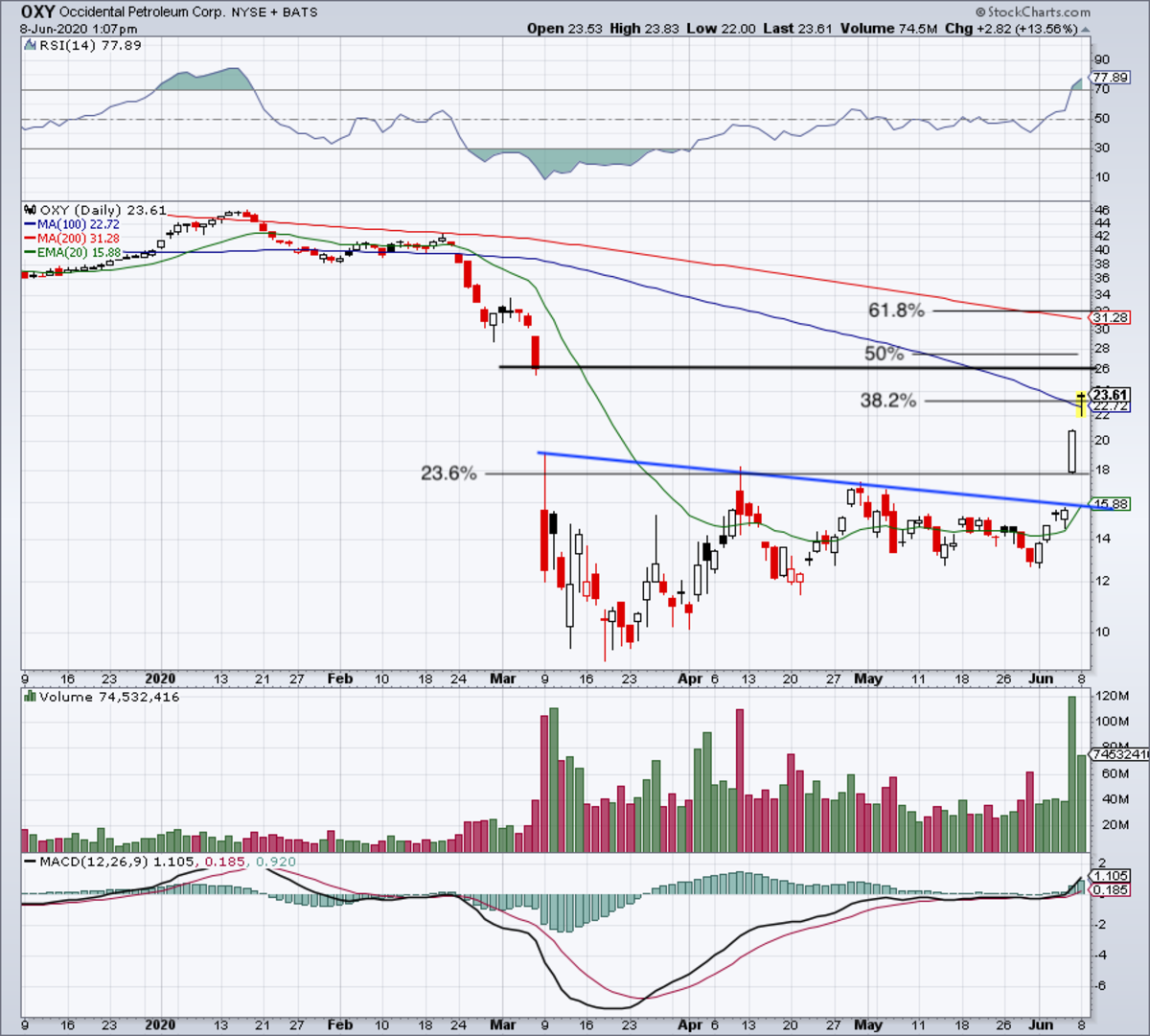This screenshot has width=1150, height=1036.
Task: Click the Occidental Petroleum Corp. company name
Action: pyautogui.click(x=143, y=12)
